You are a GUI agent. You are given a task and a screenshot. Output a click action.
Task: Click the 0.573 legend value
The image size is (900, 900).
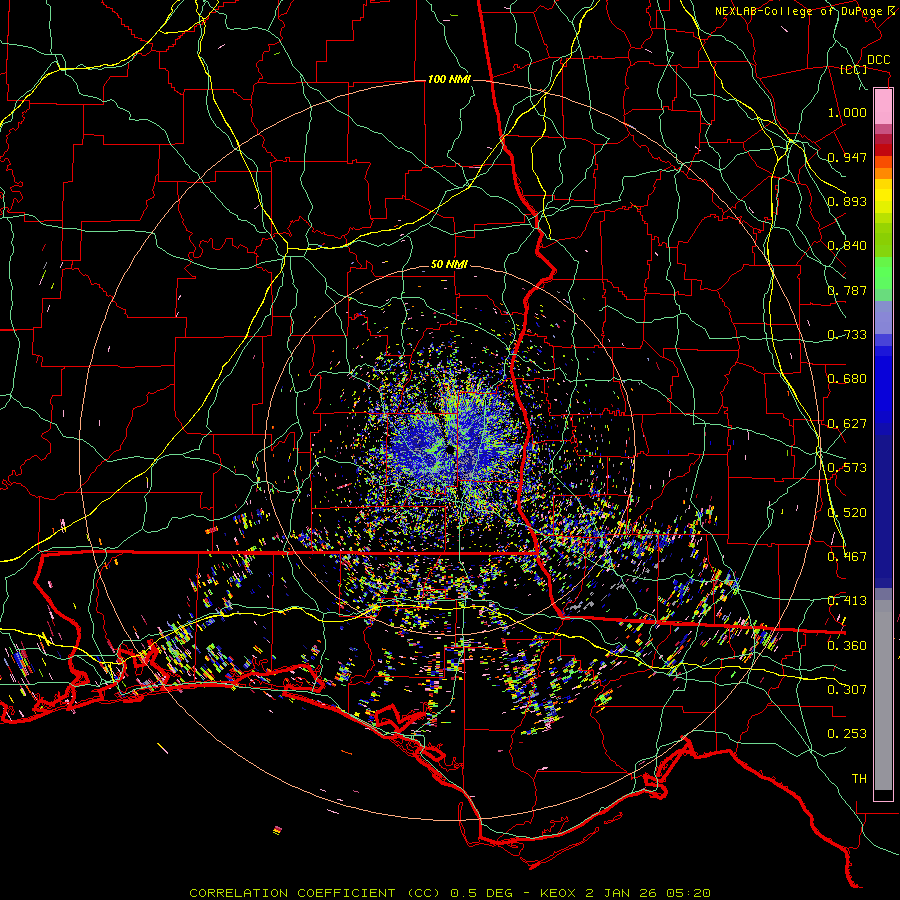click(847, 467)
